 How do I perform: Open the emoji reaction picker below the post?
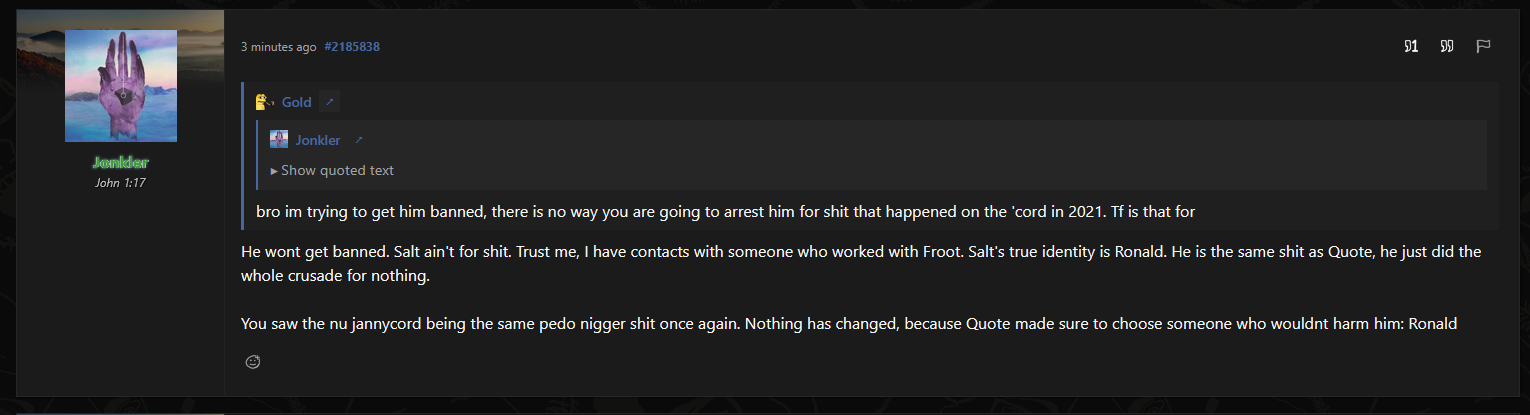point(253,361)
